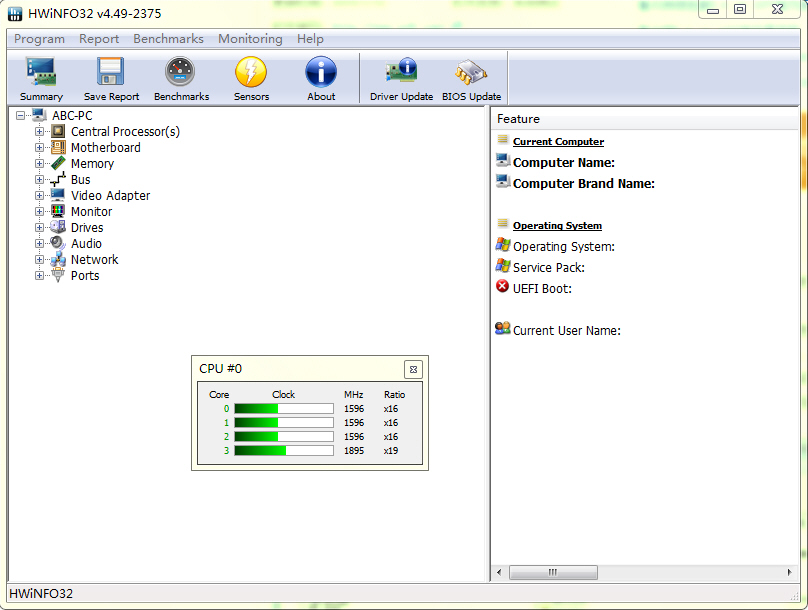Select the ABC-PC label
808x610 pixels.
pyautogui.click(x=72, y=116)
